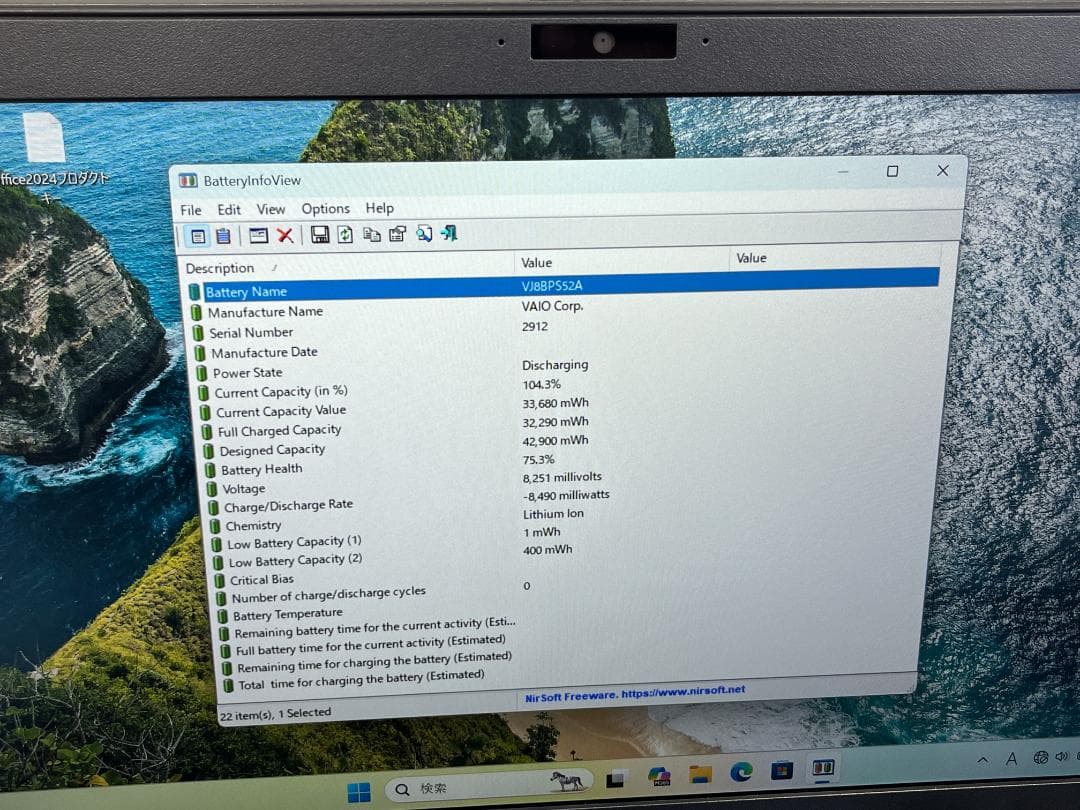Screen dimensions: 1080x810
Task: Open the Options menu
Action: (325, 208)
